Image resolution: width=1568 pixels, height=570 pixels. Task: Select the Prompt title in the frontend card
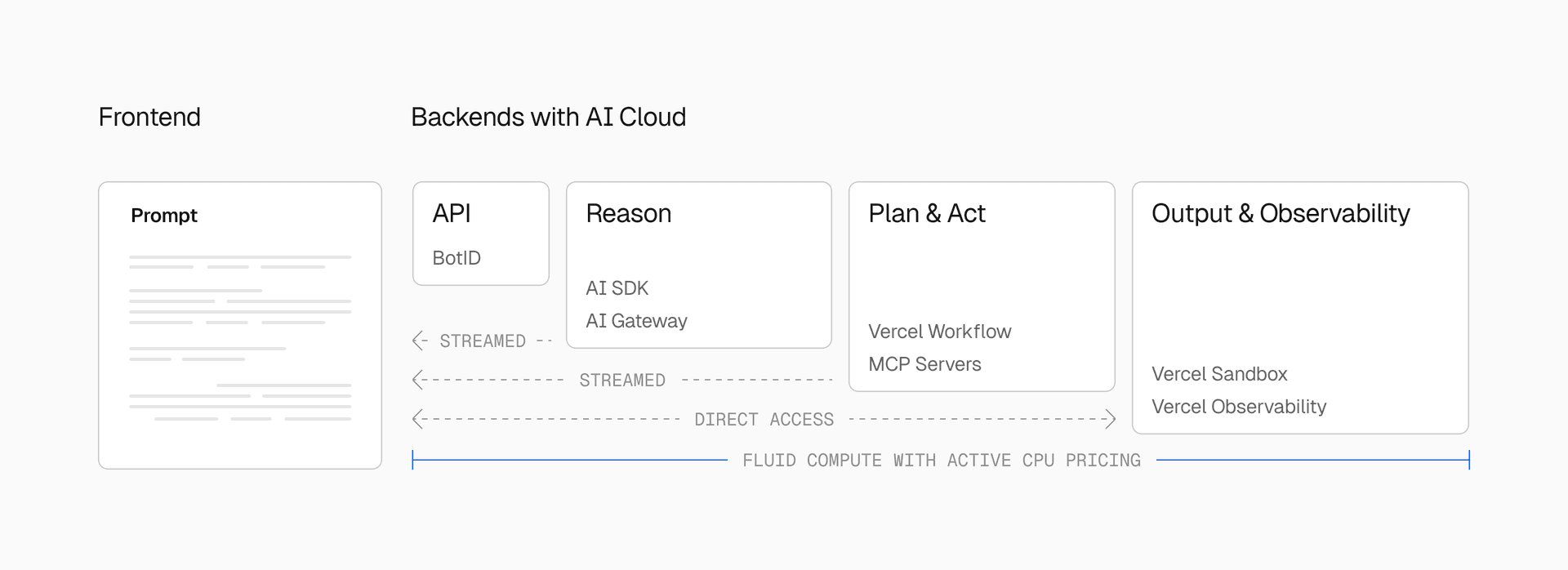tap(164, 216)
